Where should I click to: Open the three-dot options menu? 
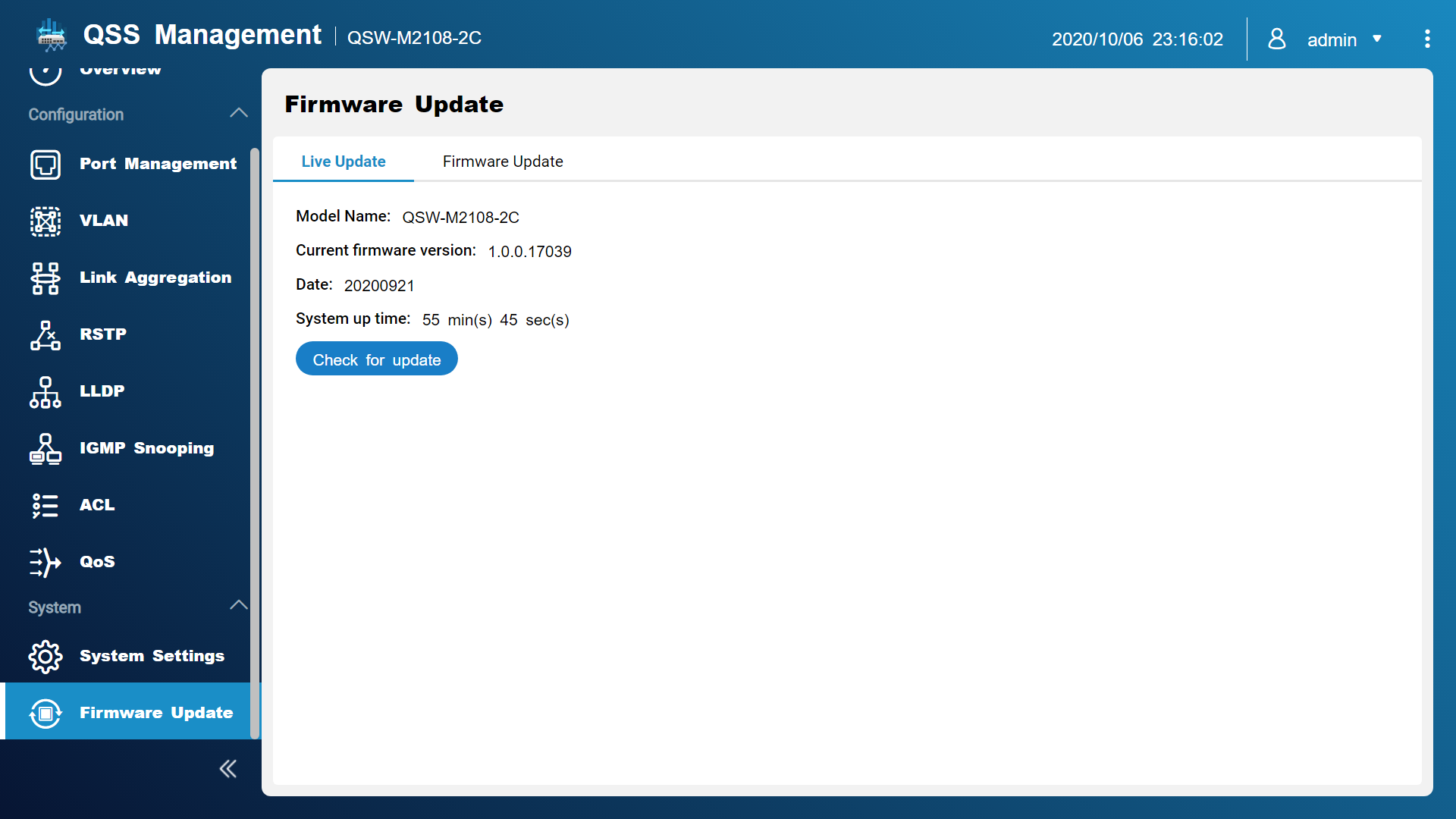(x=1427, y=38)
